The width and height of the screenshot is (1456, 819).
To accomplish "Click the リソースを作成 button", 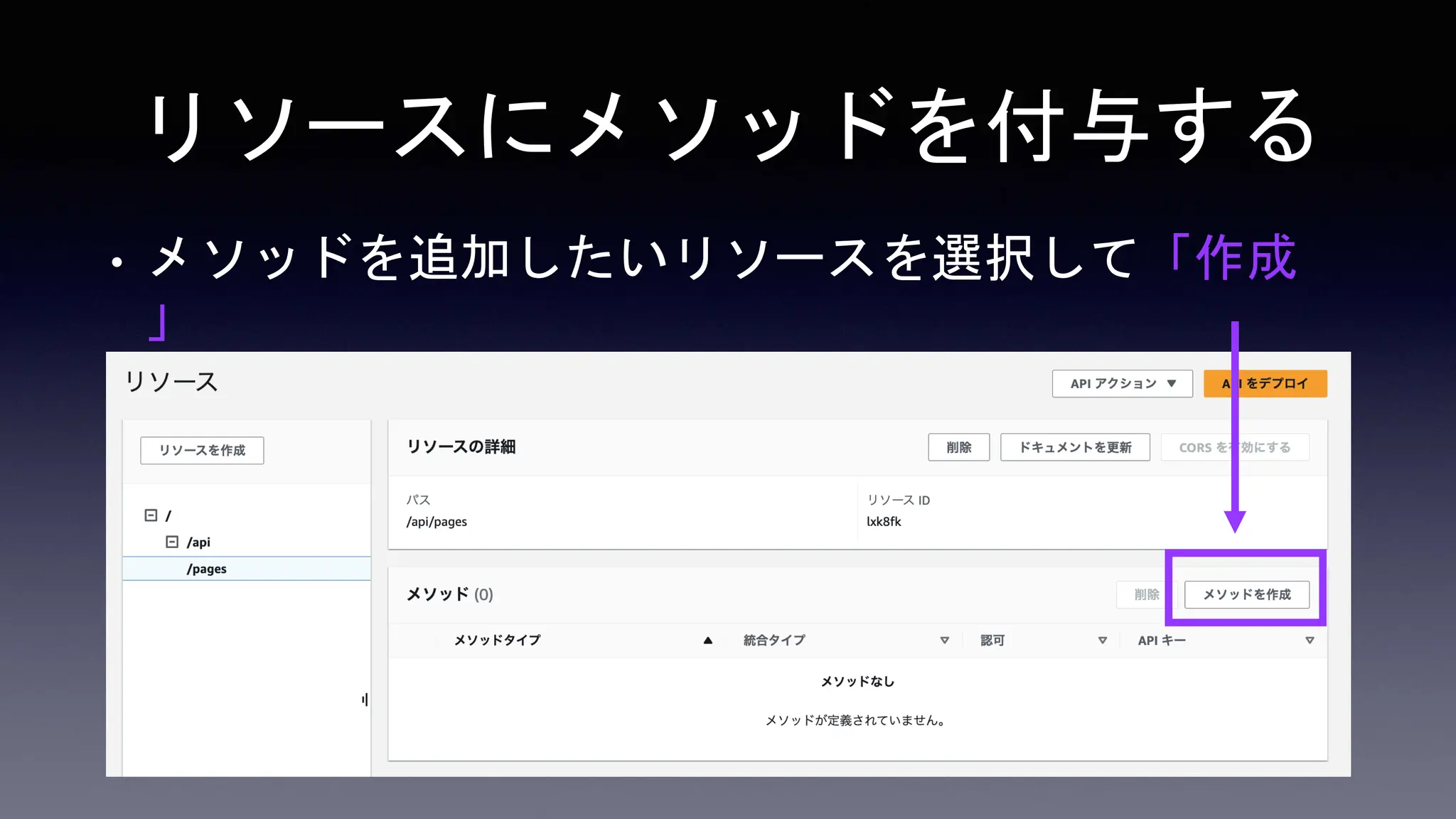I will pyautogui.click(x=202, y=451).
